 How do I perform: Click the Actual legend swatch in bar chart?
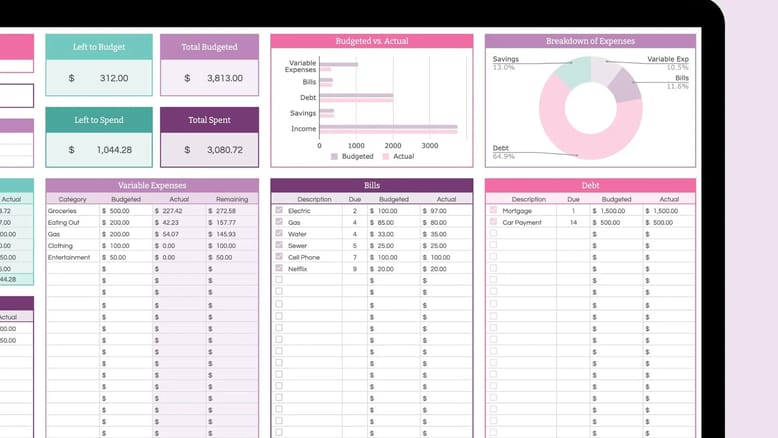(385, 156)
